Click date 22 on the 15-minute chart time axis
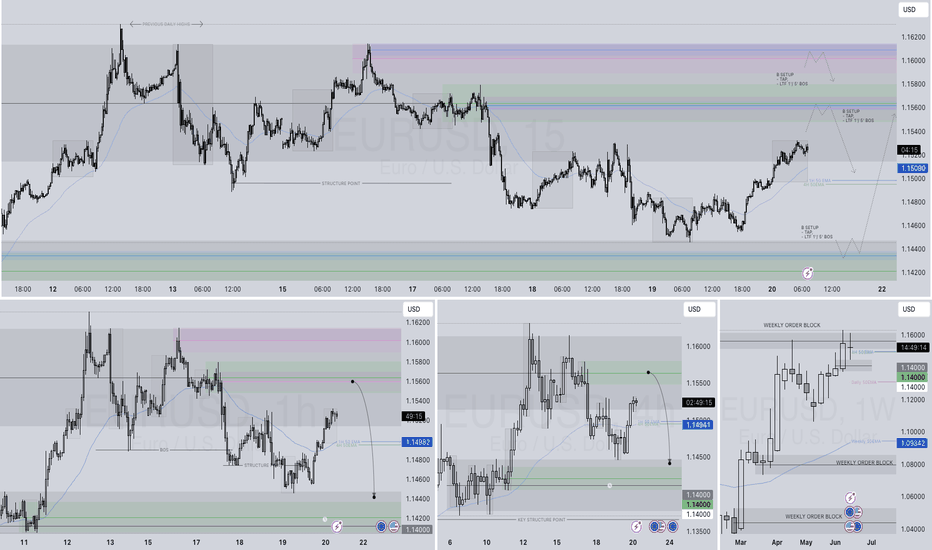 pos(882,290)
